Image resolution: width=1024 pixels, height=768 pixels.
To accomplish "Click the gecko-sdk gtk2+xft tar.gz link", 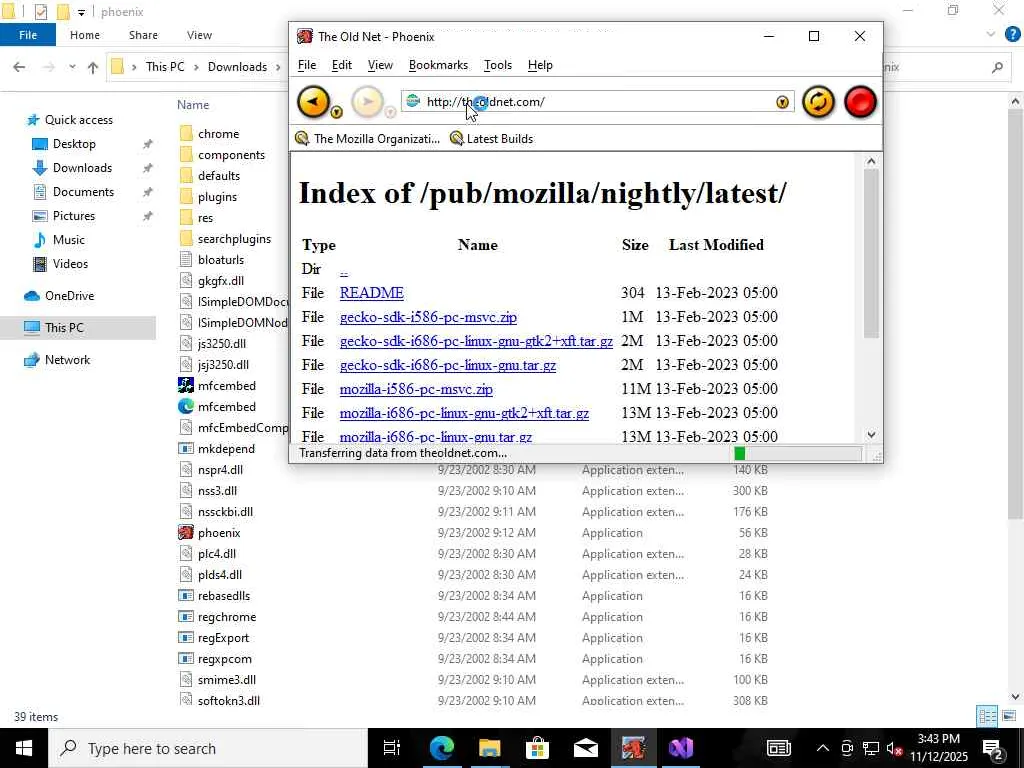I will coord(476,341).
